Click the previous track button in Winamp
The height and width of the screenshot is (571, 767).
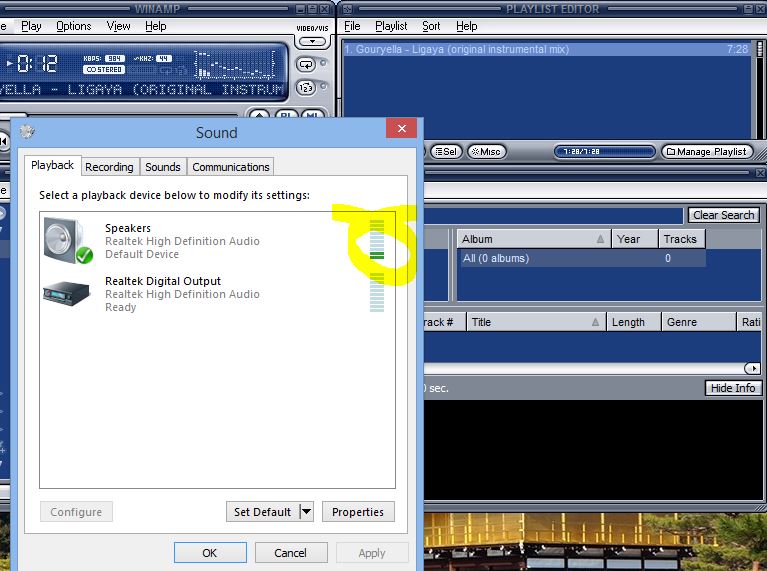point(4,142)
